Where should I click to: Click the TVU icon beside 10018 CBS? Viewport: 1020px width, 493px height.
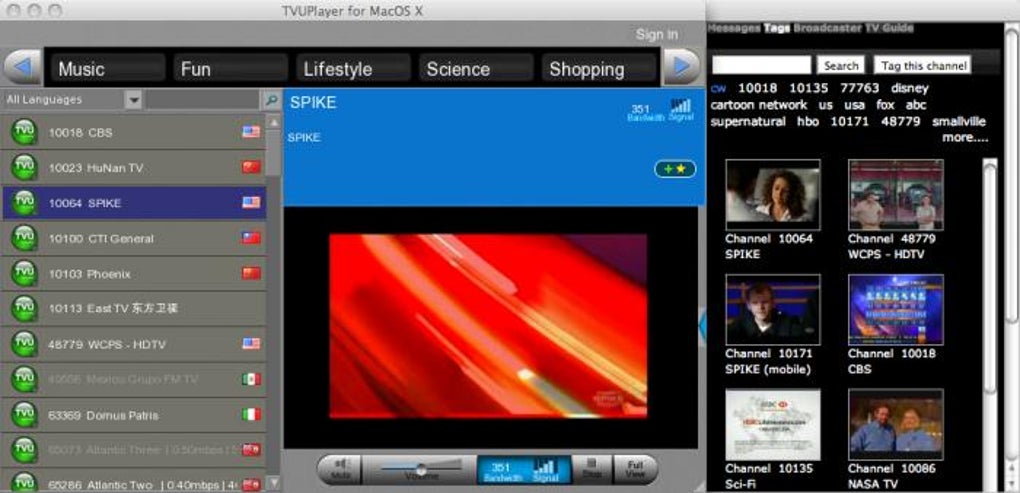[25, 132]
